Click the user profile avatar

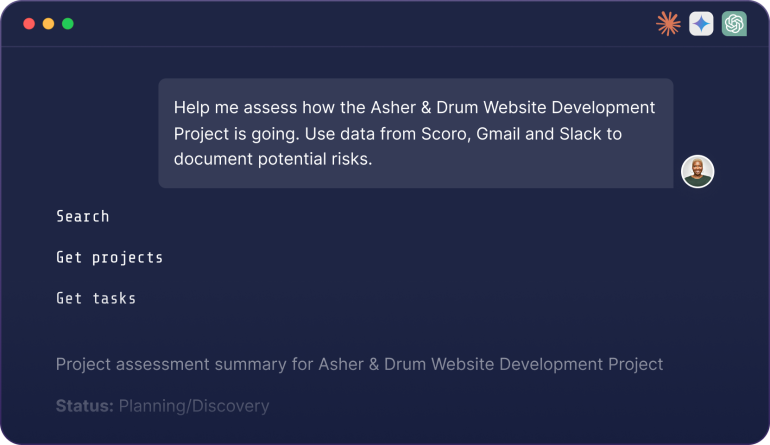[x=697, y=171]
